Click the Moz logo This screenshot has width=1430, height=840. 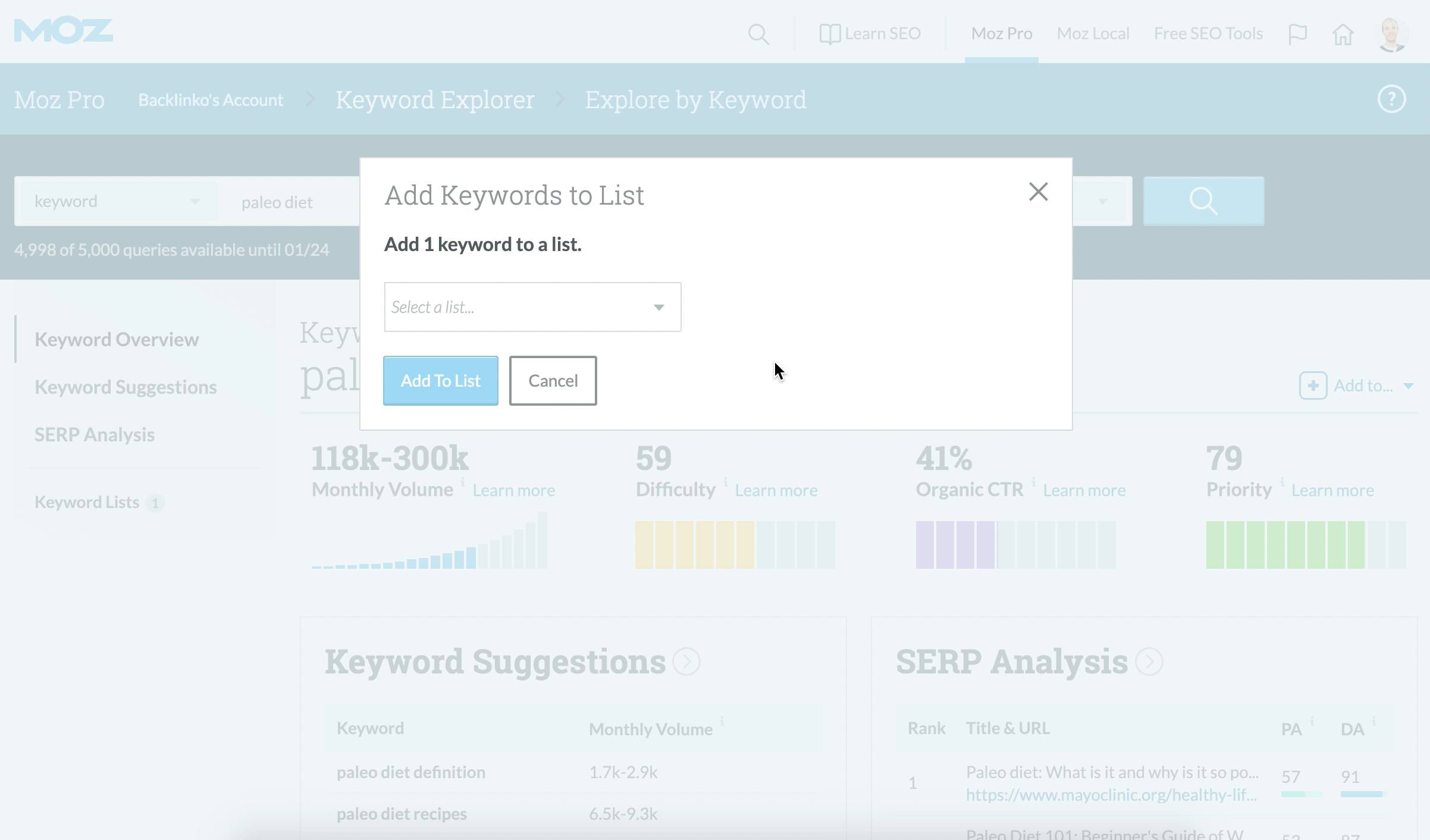tap(64, 30)
